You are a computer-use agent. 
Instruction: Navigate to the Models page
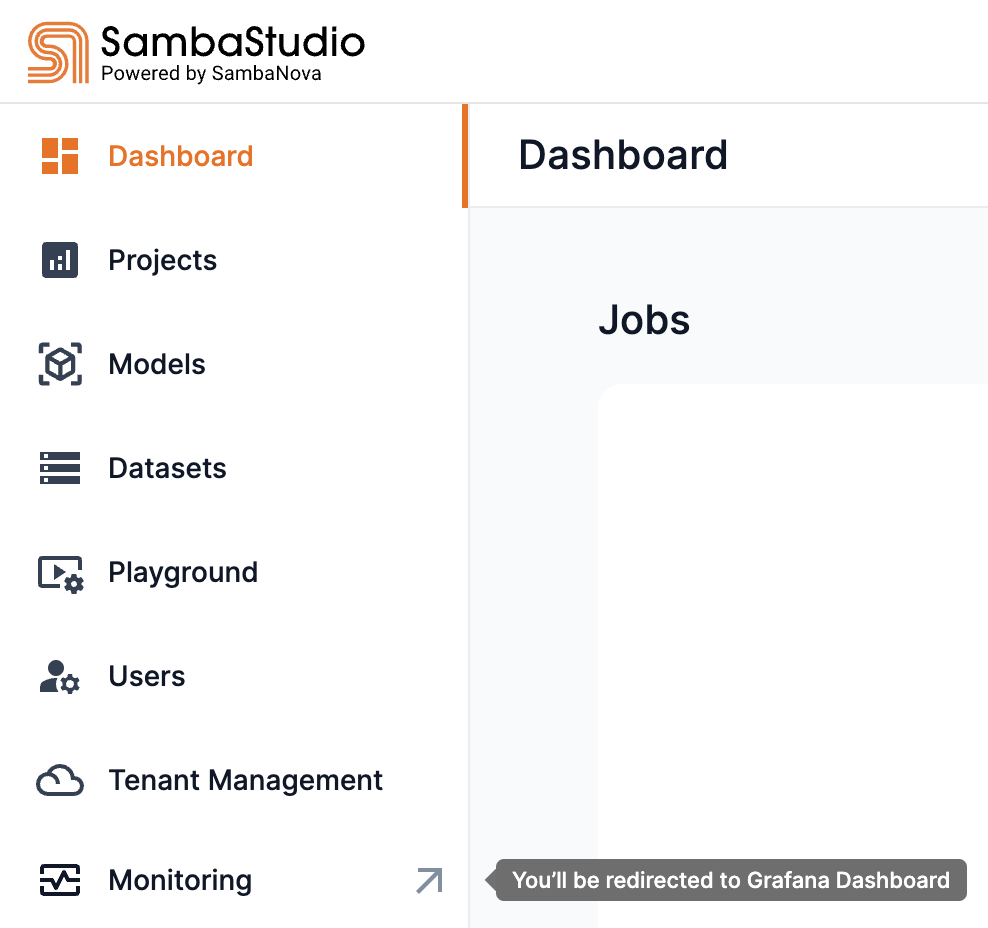(157, 364)
